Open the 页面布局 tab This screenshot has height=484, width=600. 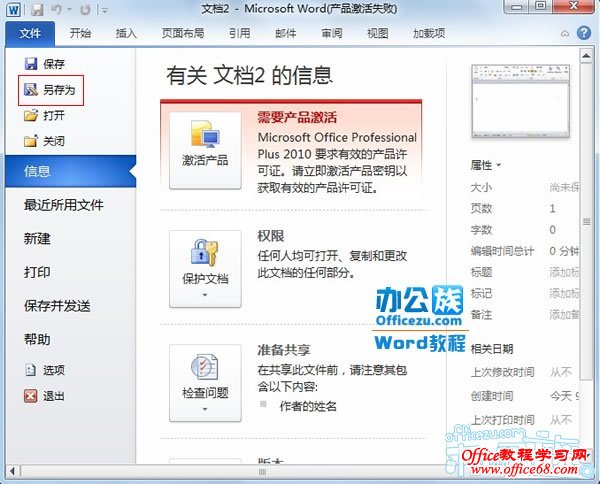click(x=183, y=33)
